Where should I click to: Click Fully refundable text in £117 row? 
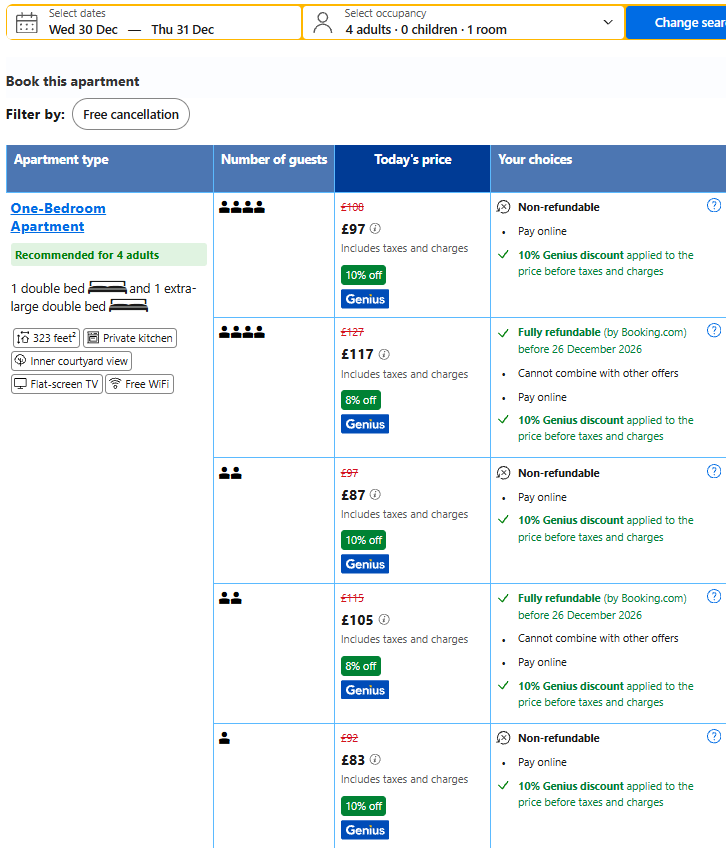(559, 332)
